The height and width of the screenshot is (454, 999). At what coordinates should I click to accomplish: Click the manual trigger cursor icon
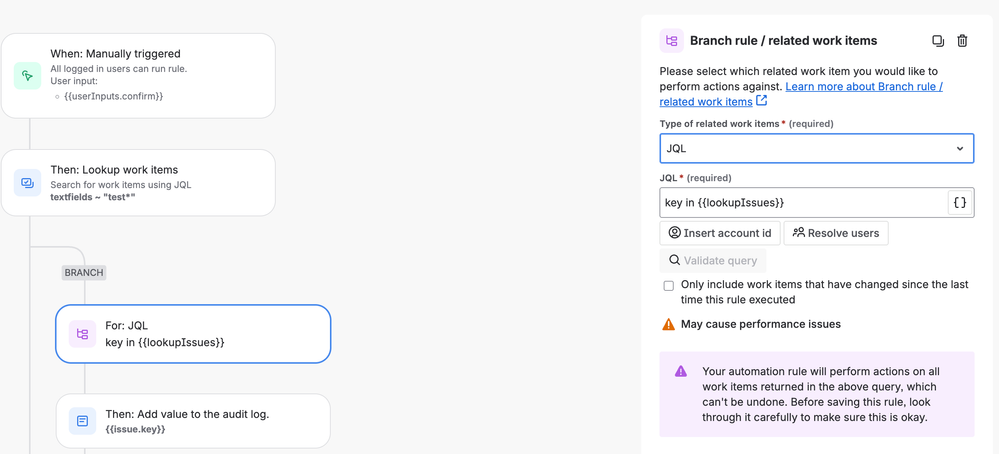(x=28, y=76)
